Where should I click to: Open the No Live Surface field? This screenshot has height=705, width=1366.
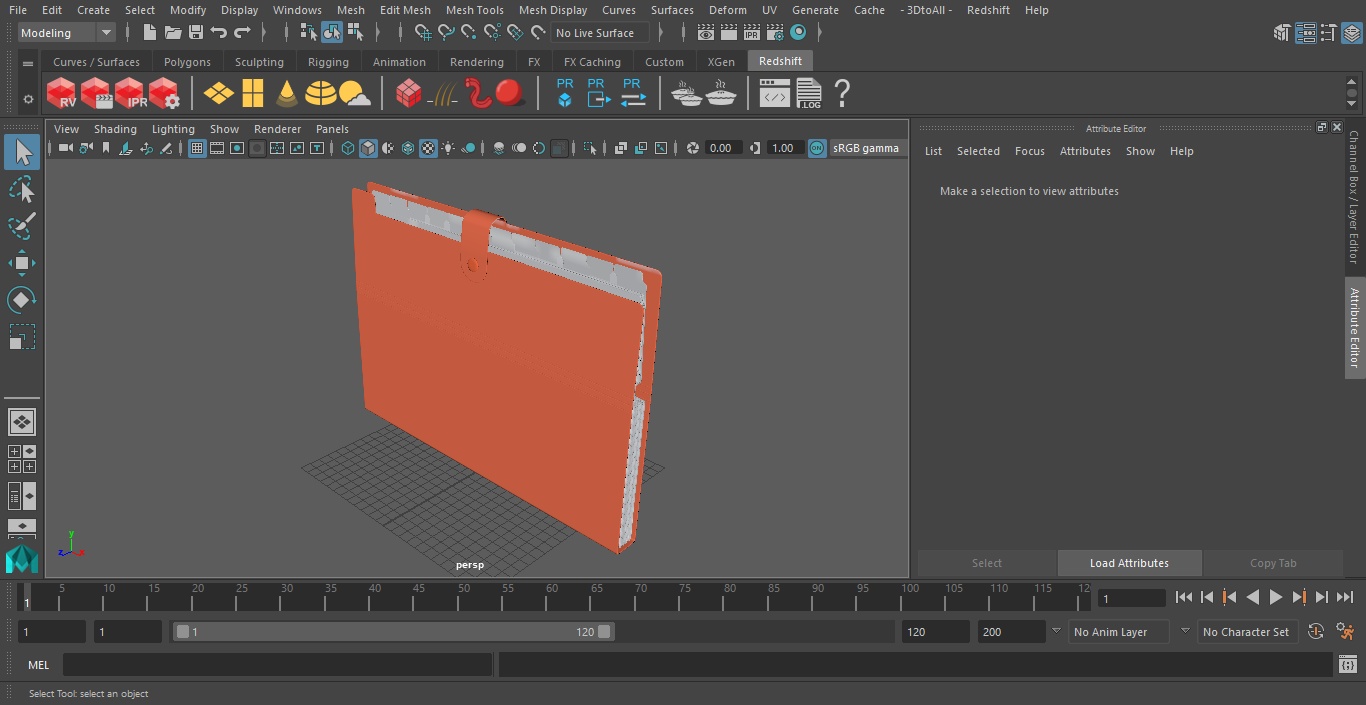[x=600, y=33]
